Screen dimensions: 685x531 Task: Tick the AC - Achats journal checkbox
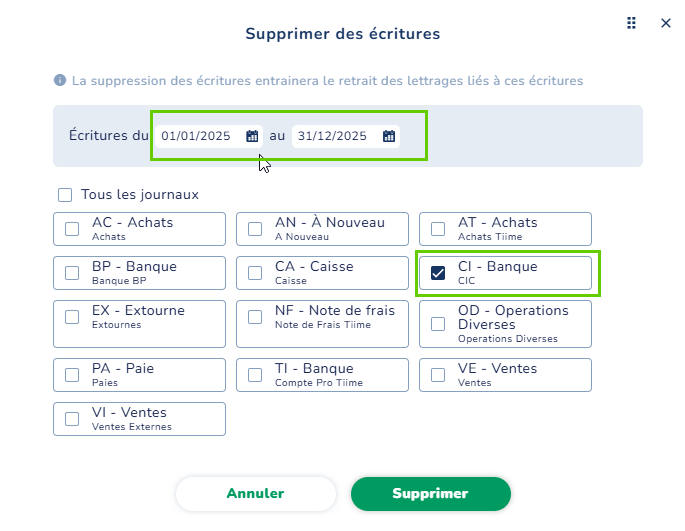pos(72,229)
